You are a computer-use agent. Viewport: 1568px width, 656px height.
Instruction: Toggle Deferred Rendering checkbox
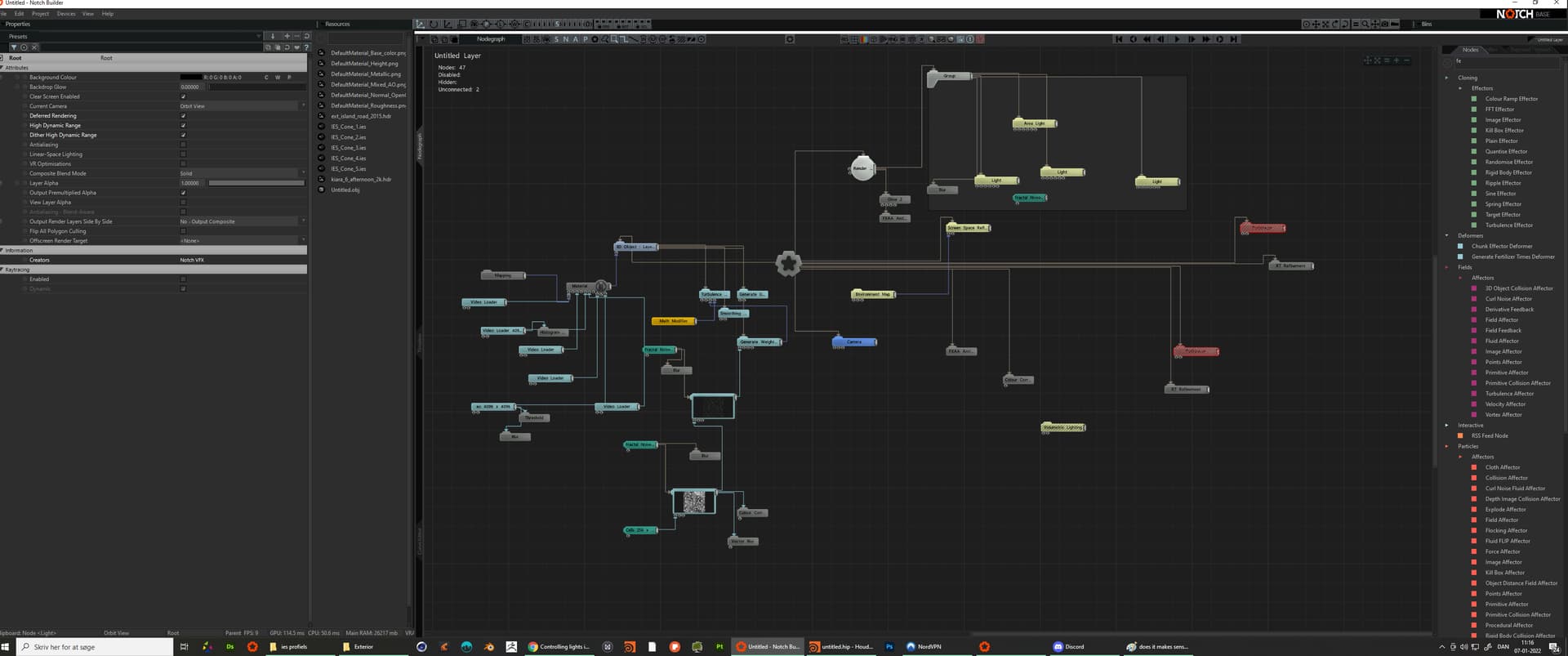point(183,116)
